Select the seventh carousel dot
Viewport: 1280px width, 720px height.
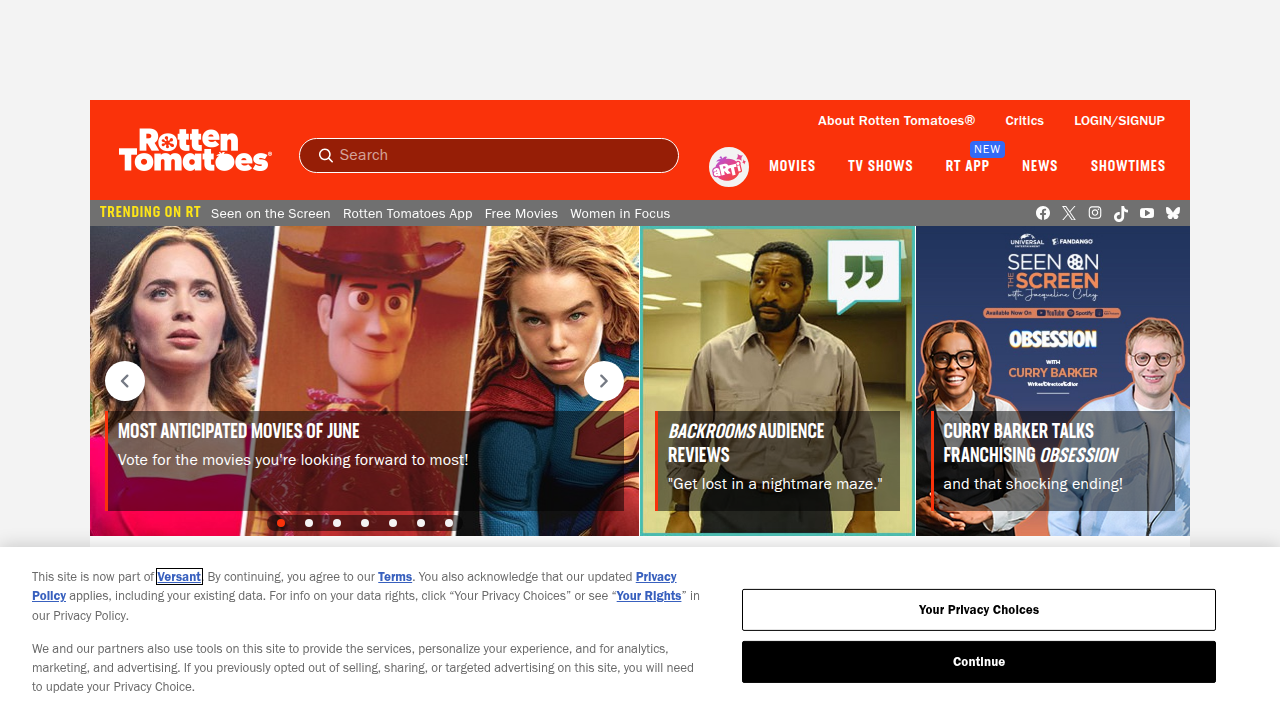[x=449, y=523]
